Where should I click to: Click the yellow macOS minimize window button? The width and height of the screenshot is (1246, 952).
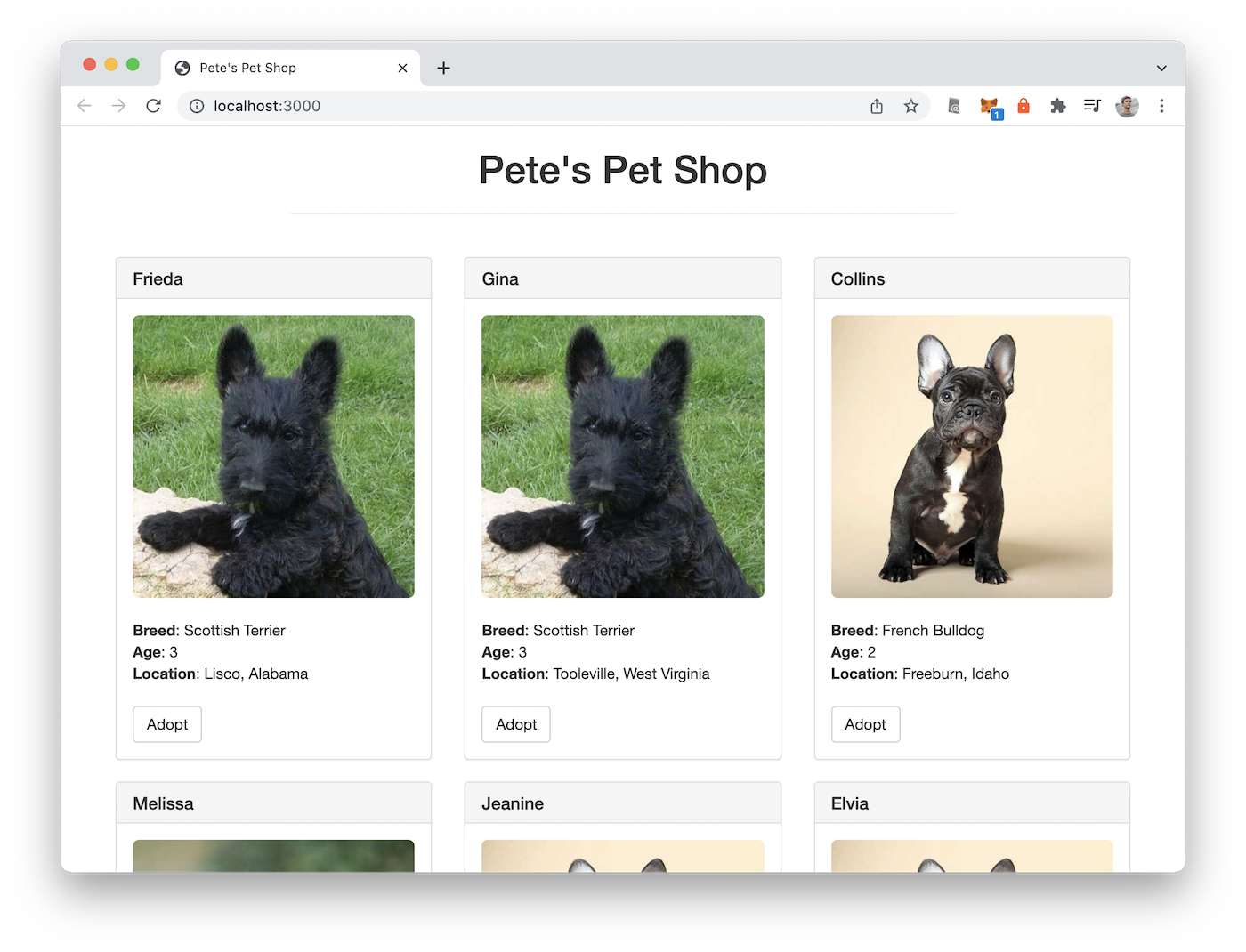111,64
